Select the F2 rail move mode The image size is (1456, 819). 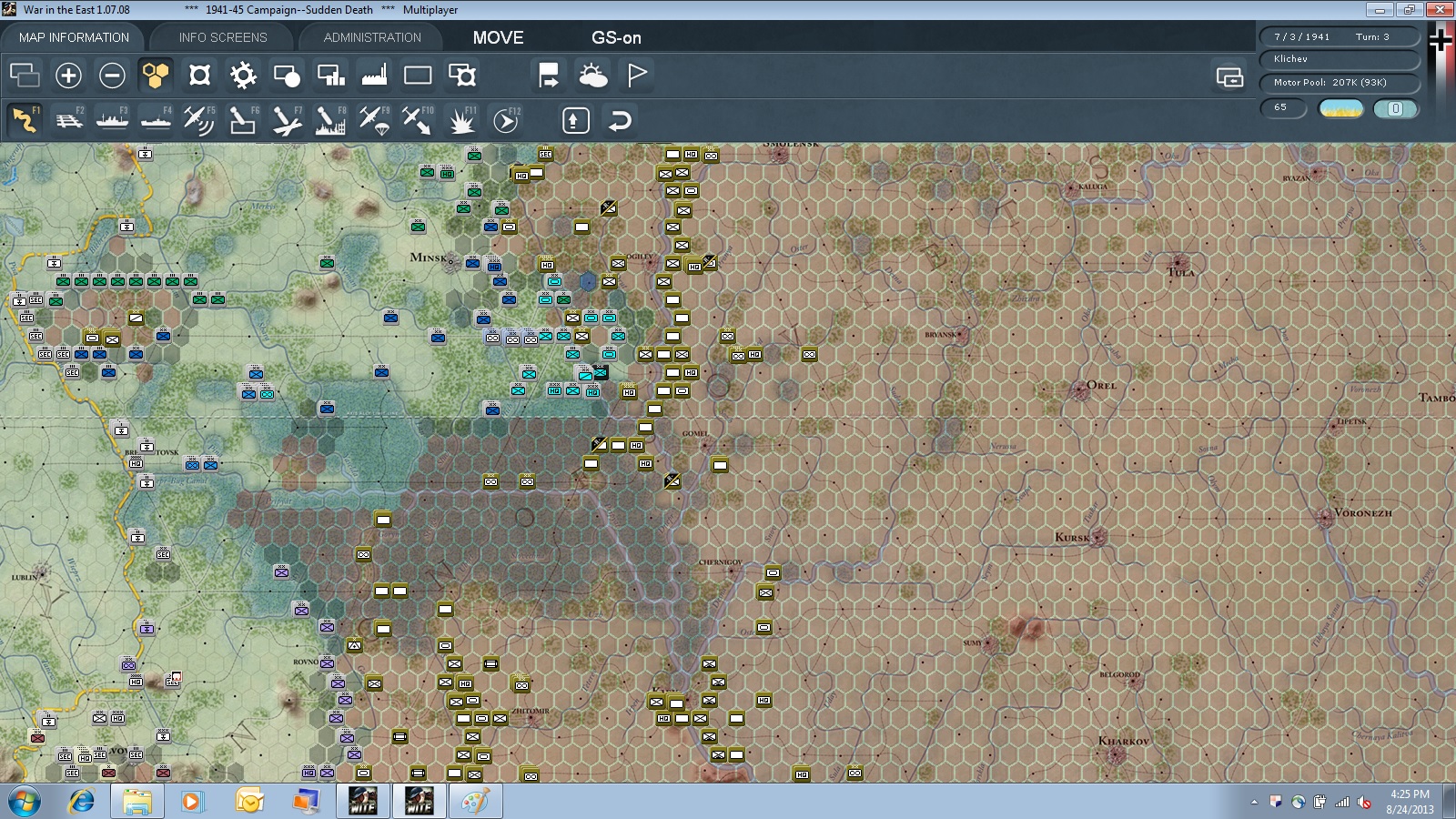tap(68, 120)
